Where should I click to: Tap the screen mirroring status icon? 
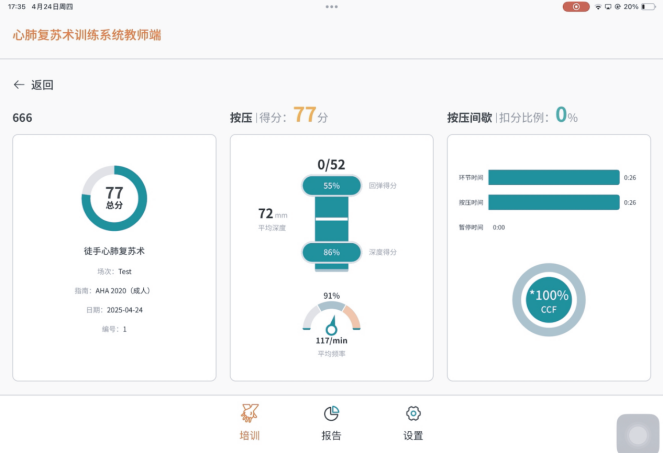coord(608,7)
